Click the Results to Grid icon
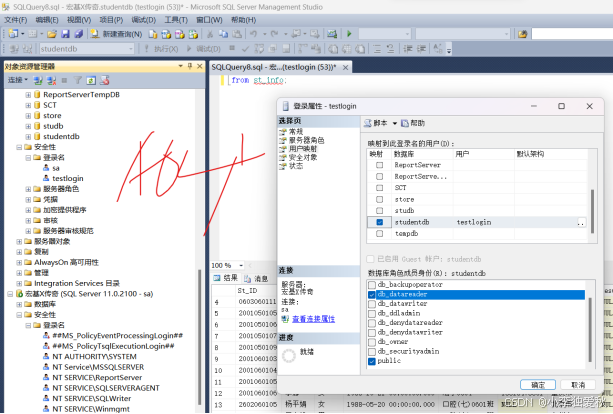The width and height of the screenshot is (613, 414). pos(346,49)
